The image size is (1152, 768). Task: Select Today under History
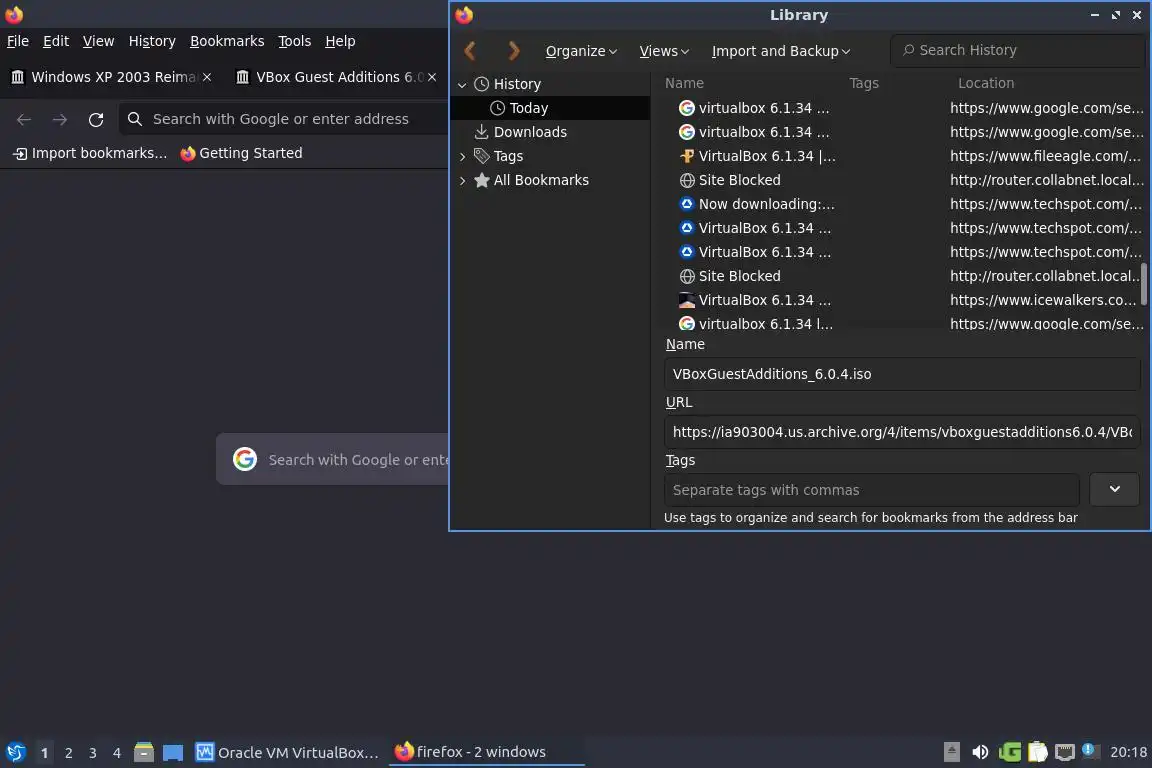tap(550, 108)
